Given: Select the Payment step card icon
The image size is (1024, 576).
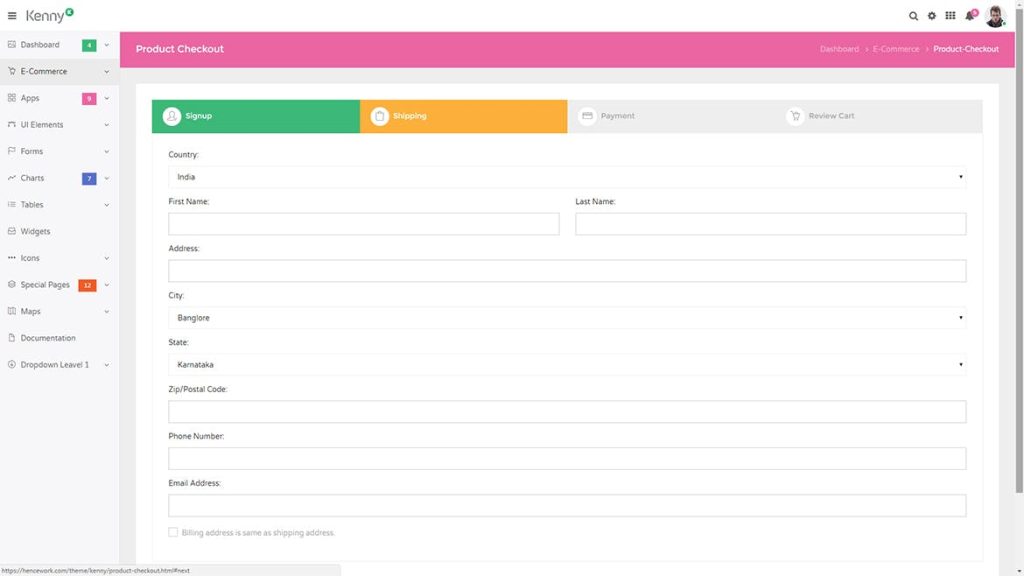Looking at the screenshot, I should pyautogui.click(x=587, y=115).
